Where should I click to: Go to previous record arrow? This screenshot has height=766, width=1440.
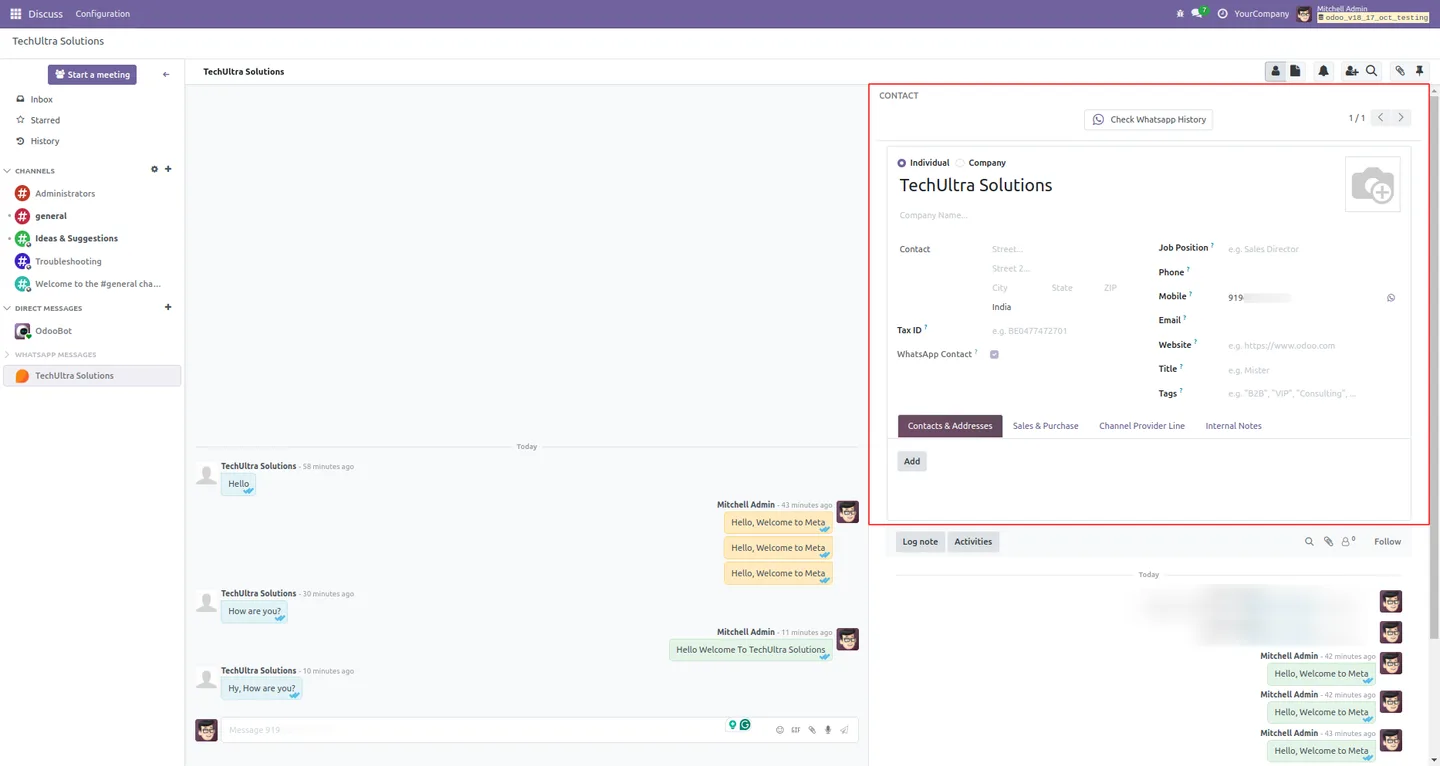coord(1380,118)
